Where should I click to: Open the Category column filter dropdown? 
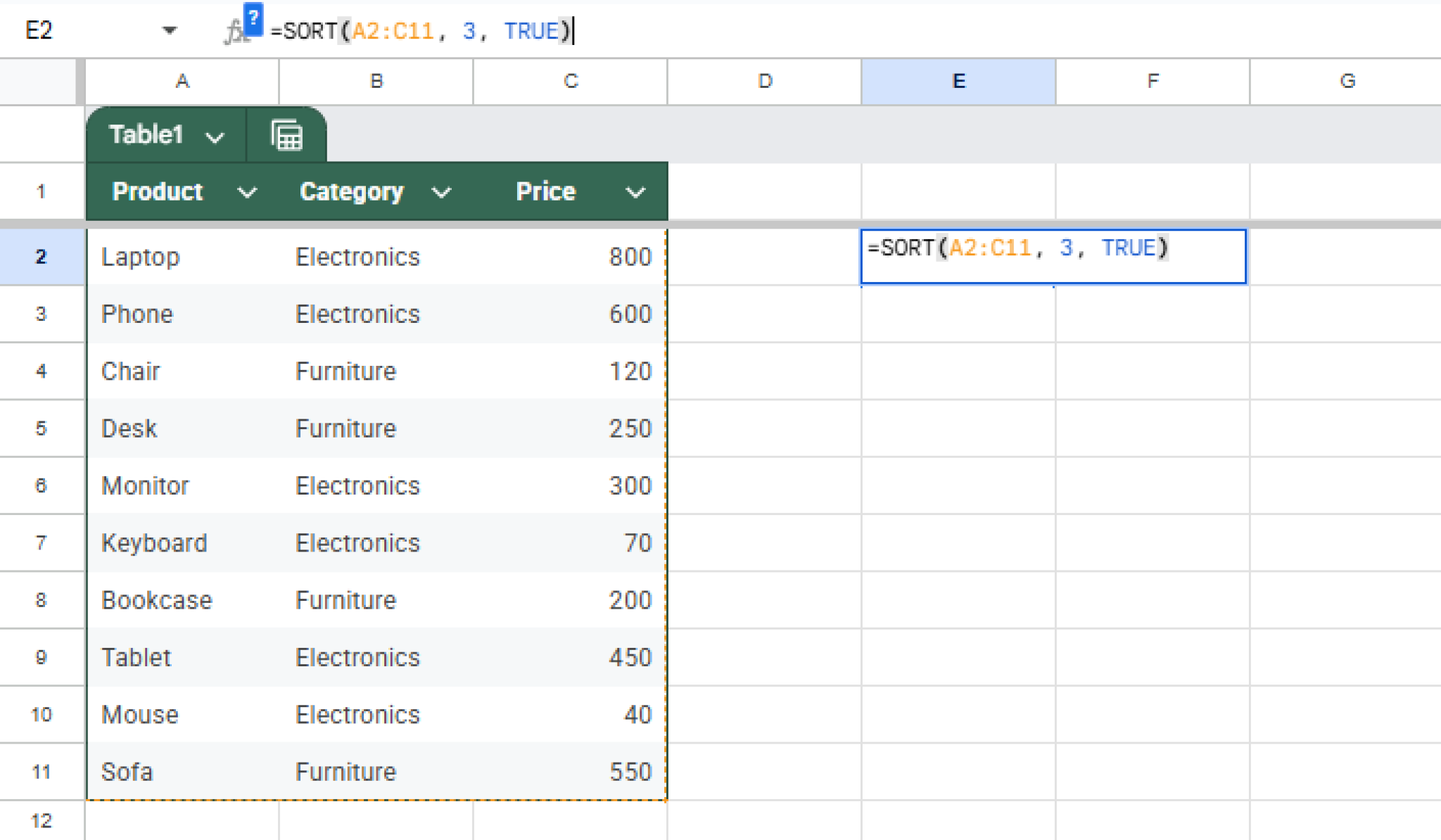pyautogui.click(x=442, y=191)
